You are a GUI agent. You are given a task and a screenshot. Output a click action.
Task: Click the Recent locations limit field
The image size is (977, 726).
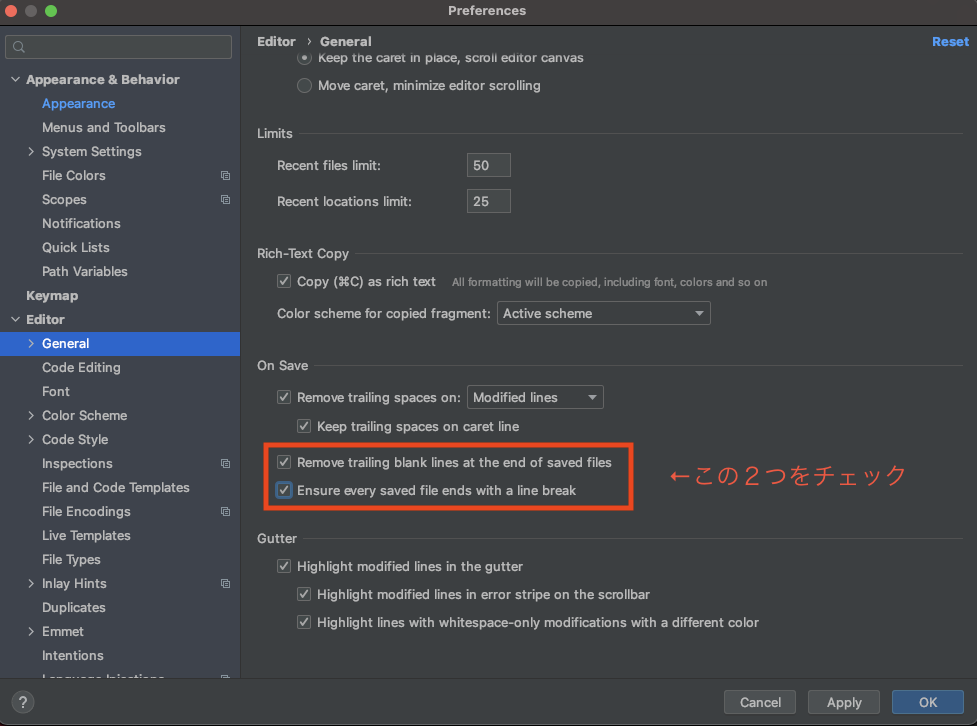(x=488, y=201)
